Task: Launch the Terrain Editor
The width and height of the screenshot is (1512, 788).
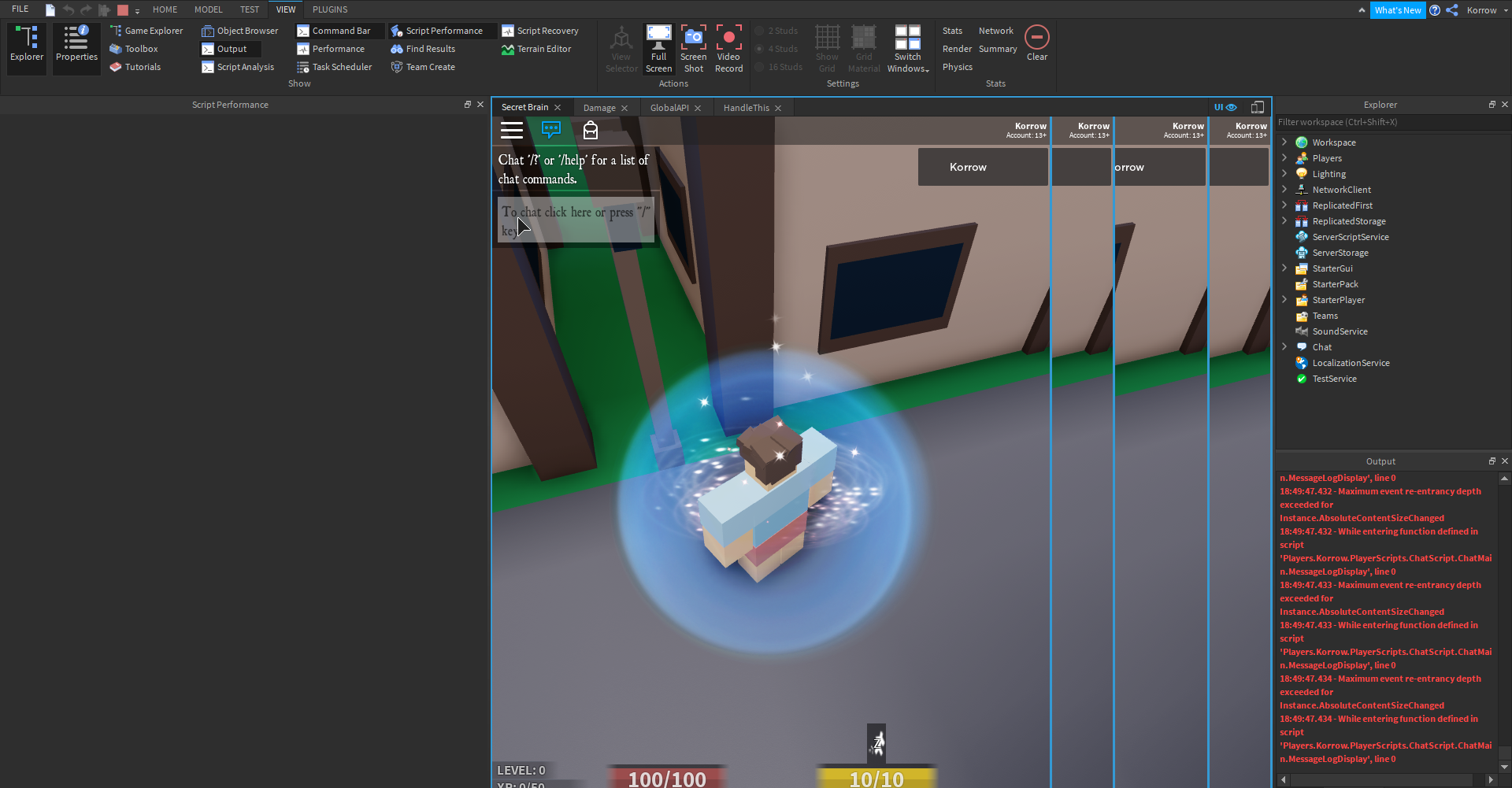Action: [x=536, y=49]
